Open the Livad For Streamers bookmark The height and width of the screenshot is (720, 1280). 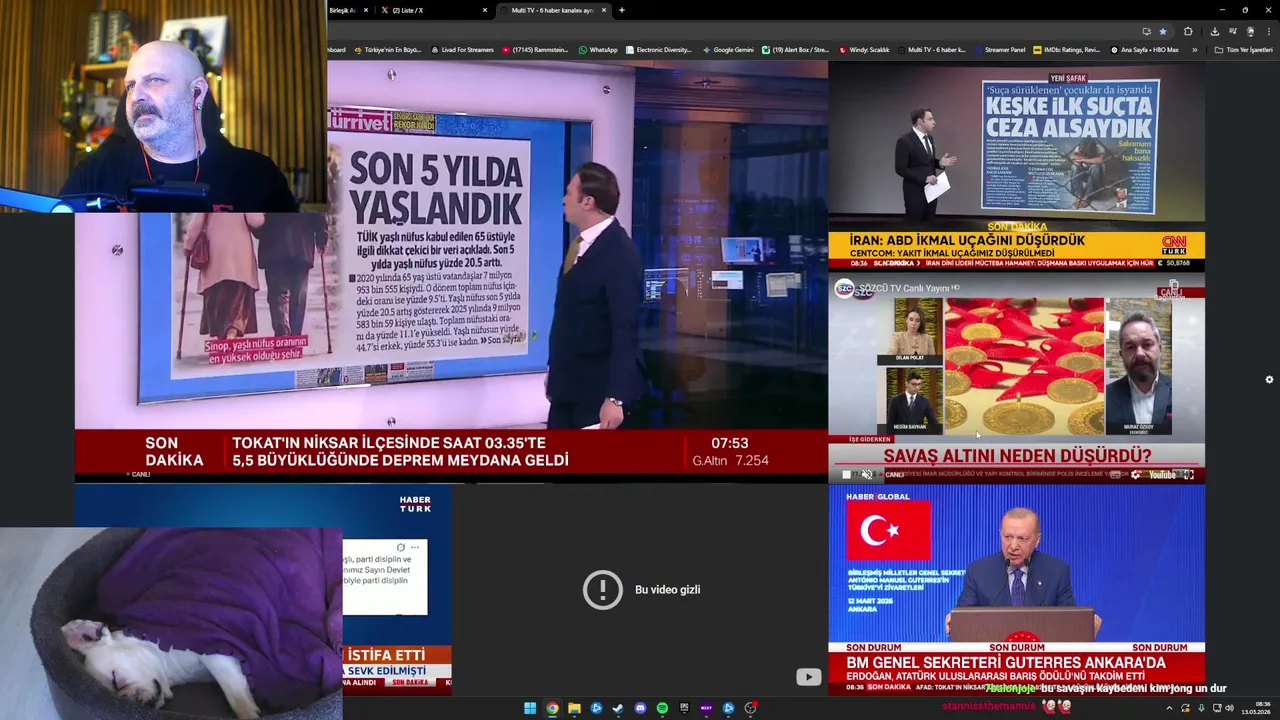tap(463, 50)
